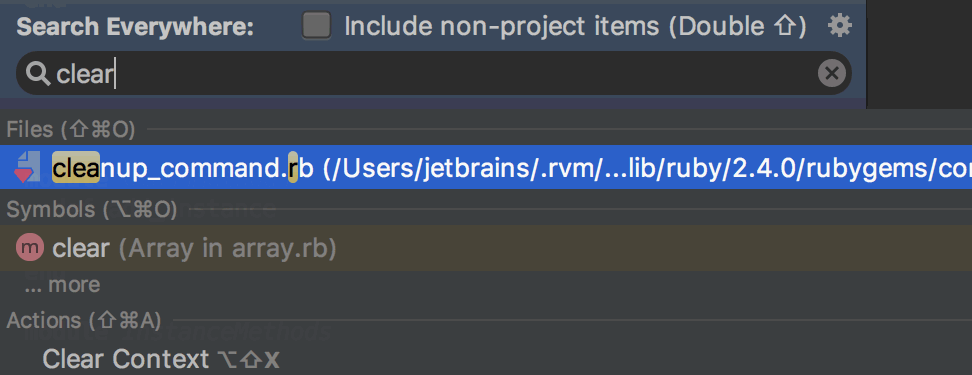Viewport: 972px width, 375px height.
Task: Focus the search field containing "clear"
Action: [x=433, y=74]
